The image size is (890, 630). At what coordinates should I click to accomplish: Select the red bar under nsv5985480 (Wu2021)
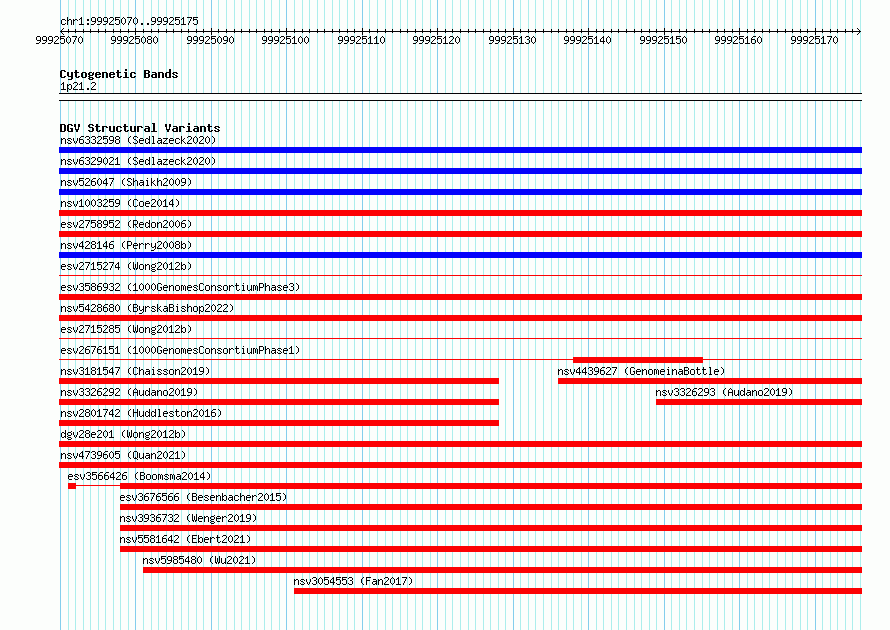pyautogui.click(x=502, y=570)
